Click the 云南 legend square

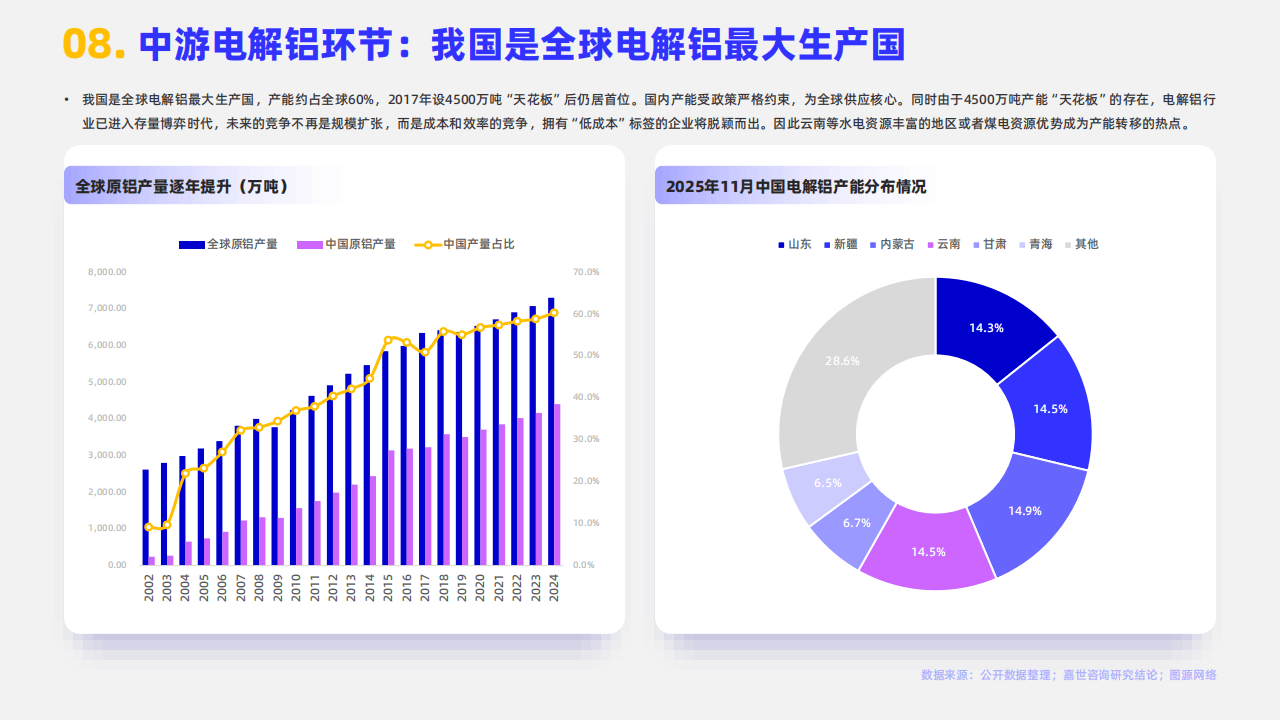coord(929,244)
